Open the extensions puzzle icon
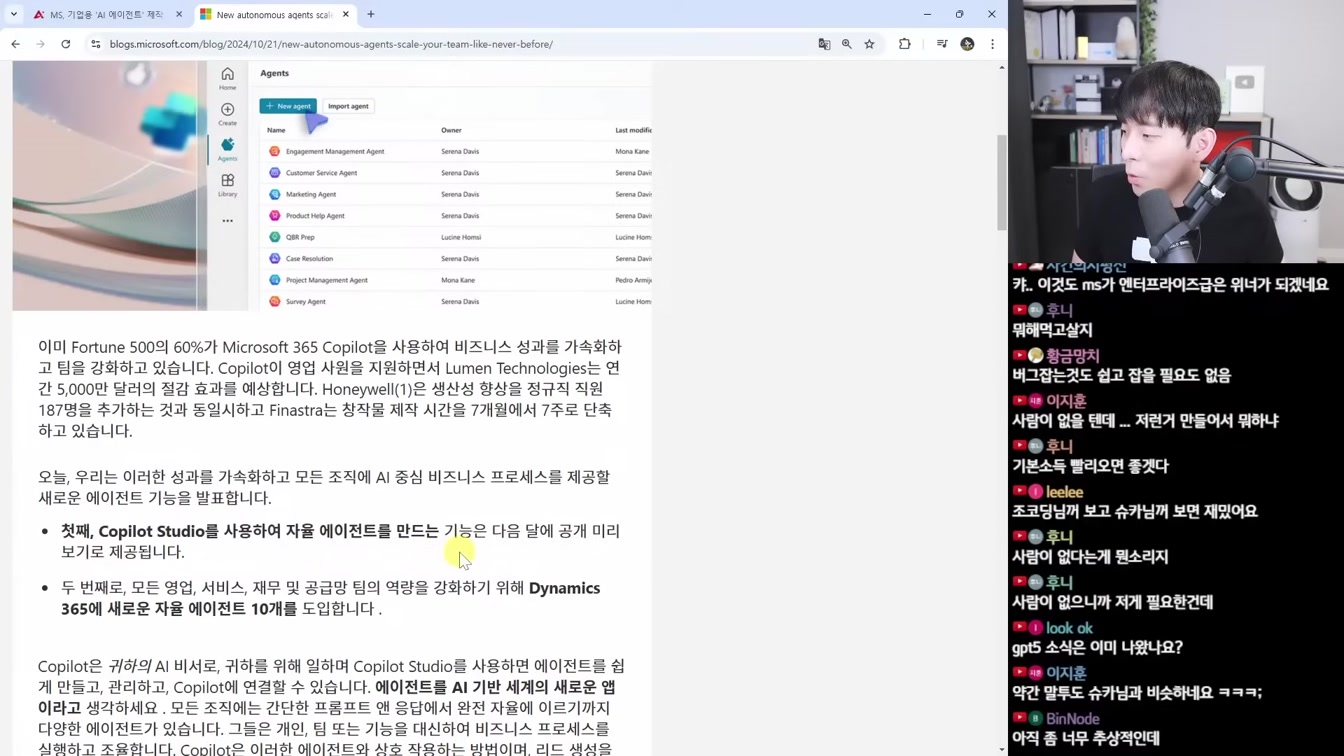Image resolution: width=1344 pixels, height=756 pixels. (x=905, y=44)
